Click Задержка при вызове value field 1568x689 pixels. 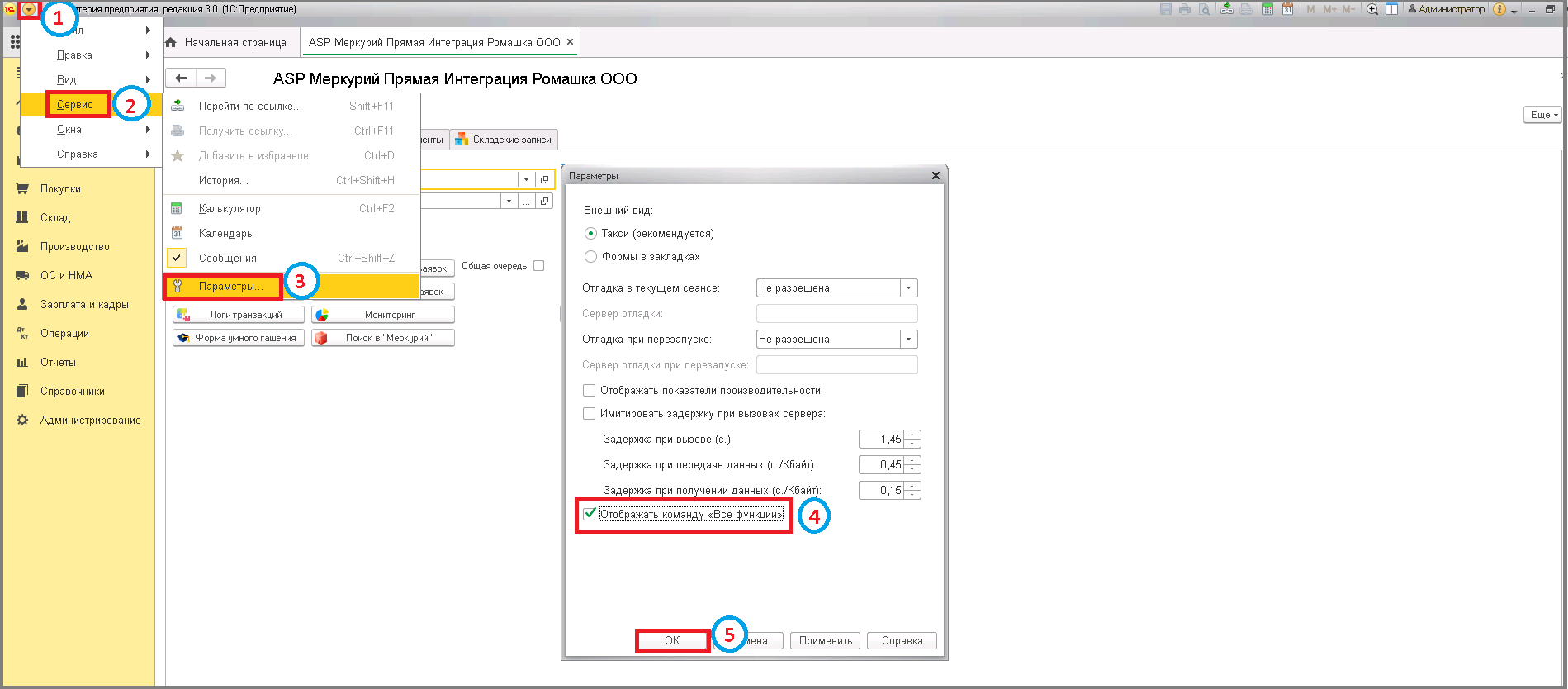881,440
